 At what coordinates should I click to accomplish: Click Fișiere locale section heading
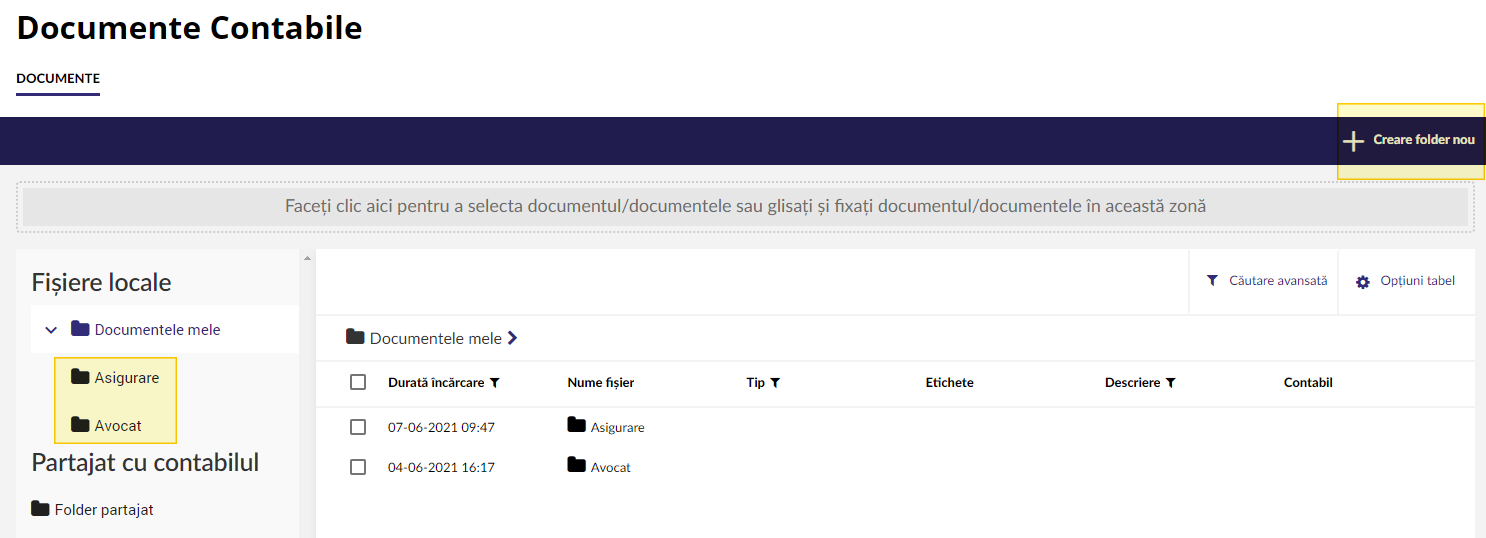102,282
